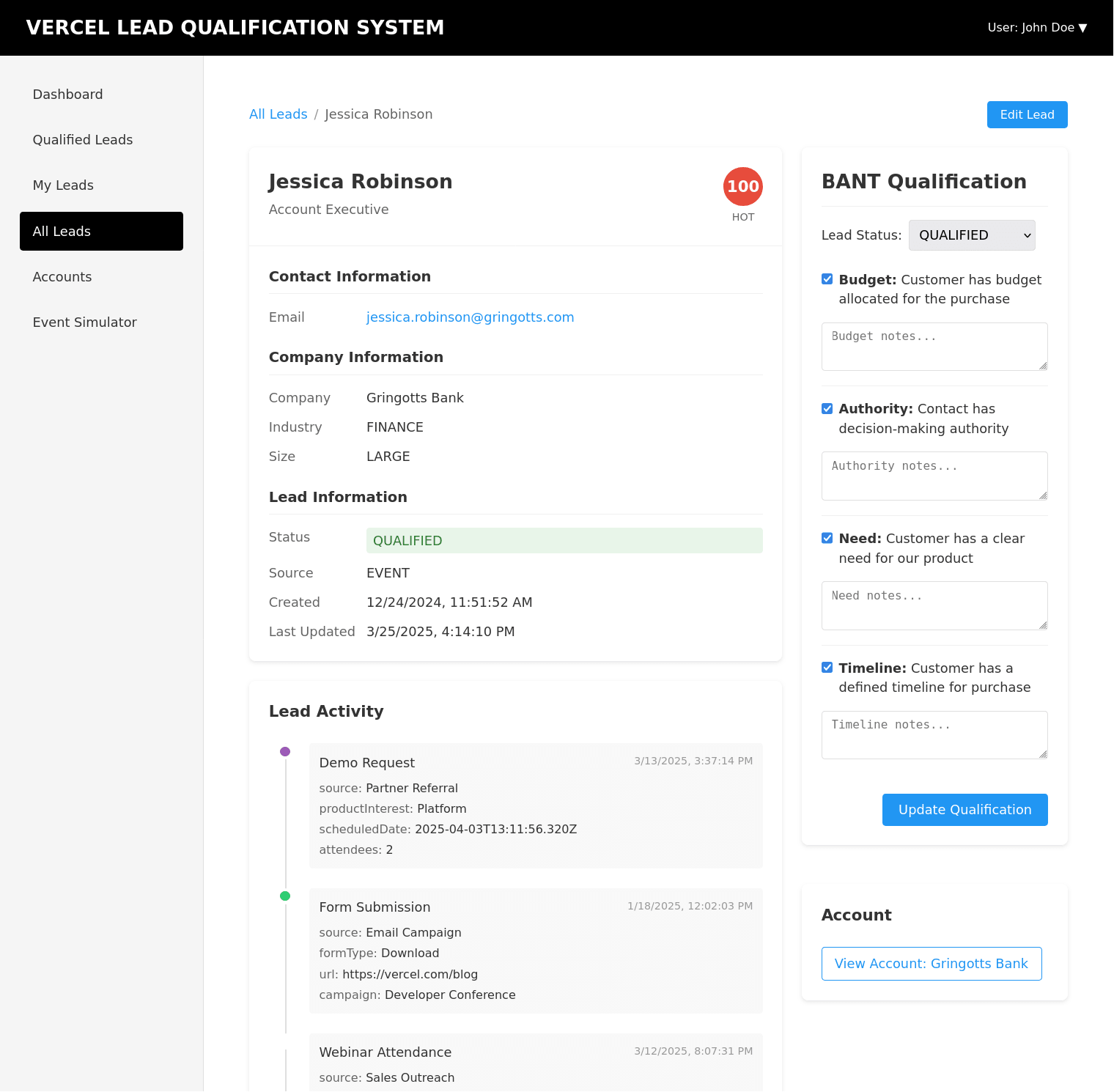Click the Jessica Robinson heading
Viewport: 1114px width, 1092px height.
(x=361, y=182)
